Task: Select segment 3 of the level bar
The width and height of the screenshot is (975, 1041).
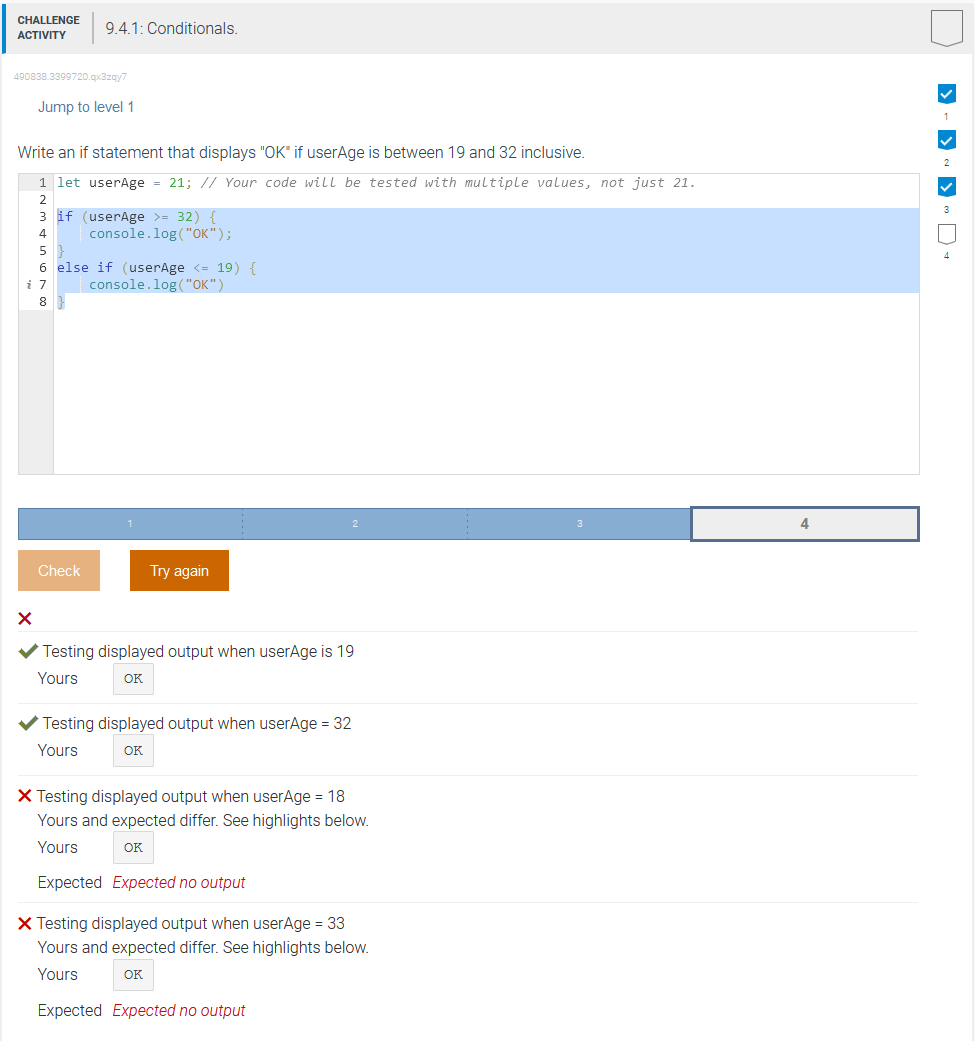Action: (x=578, y=523)
